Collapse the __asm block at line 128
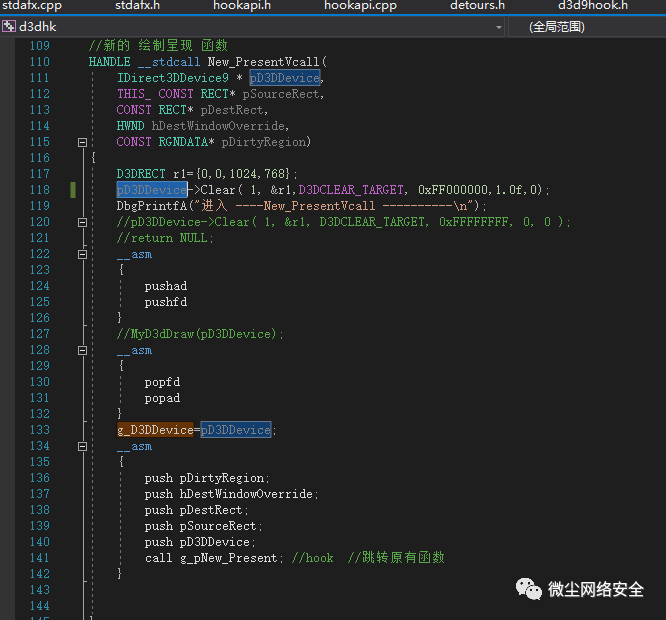666x620 pixels. click(x=82, y=350)
